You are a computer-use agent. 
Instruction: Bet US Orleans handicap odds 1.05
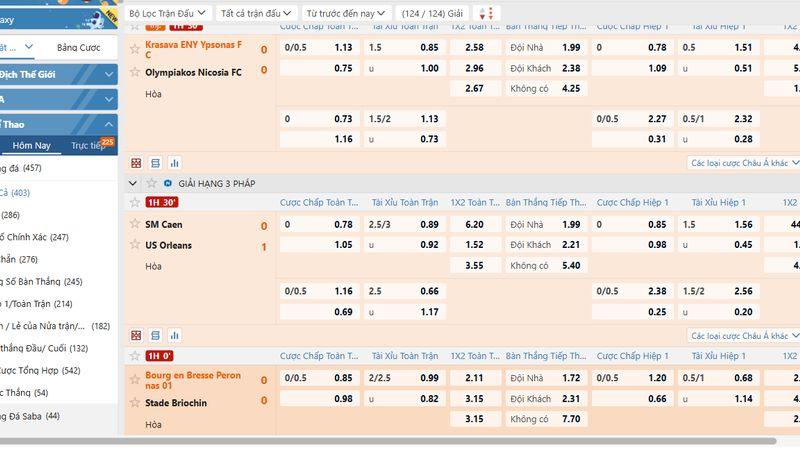[318, 245]
